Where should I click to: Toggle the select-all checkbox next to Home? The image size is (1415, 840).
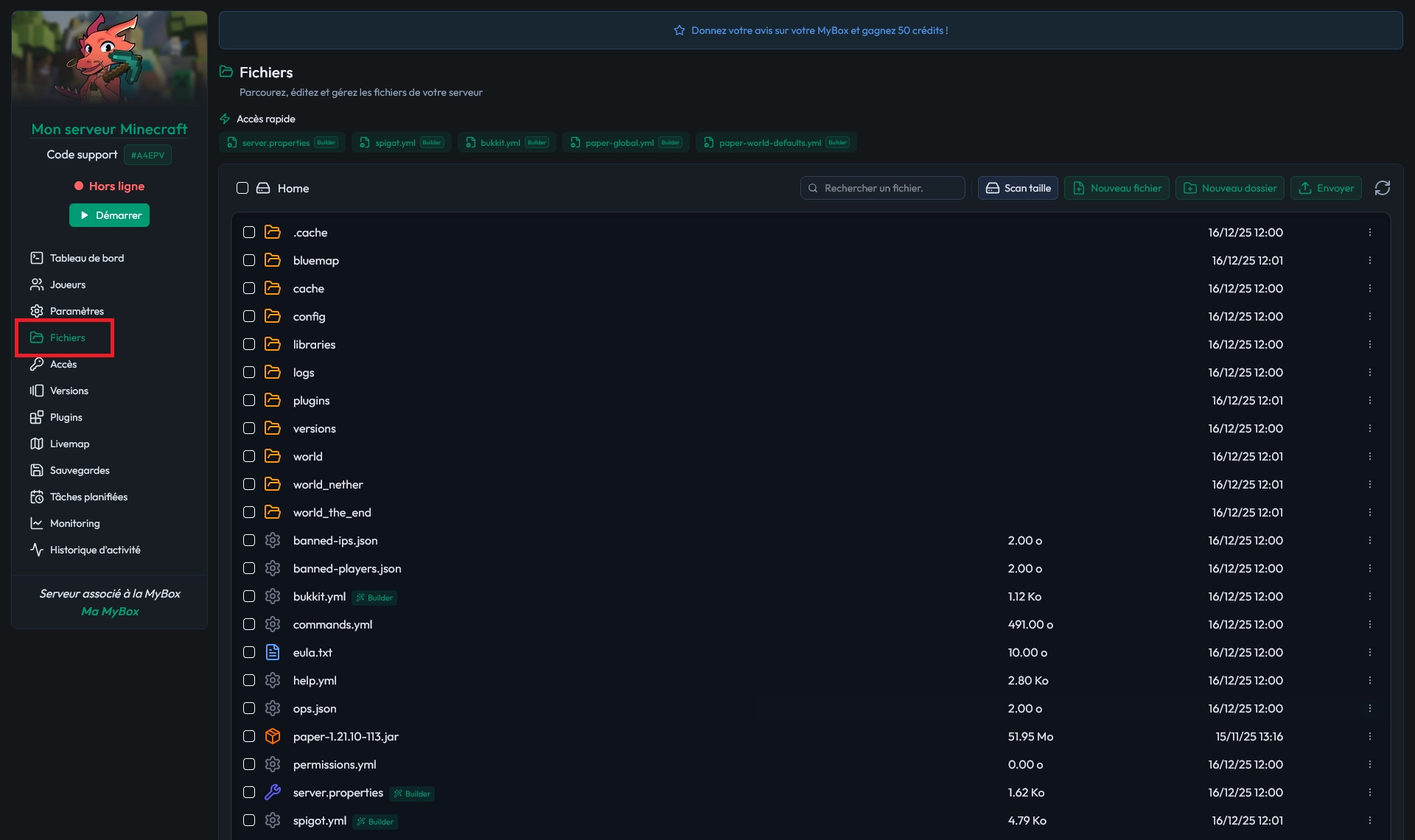coord(242,188)
